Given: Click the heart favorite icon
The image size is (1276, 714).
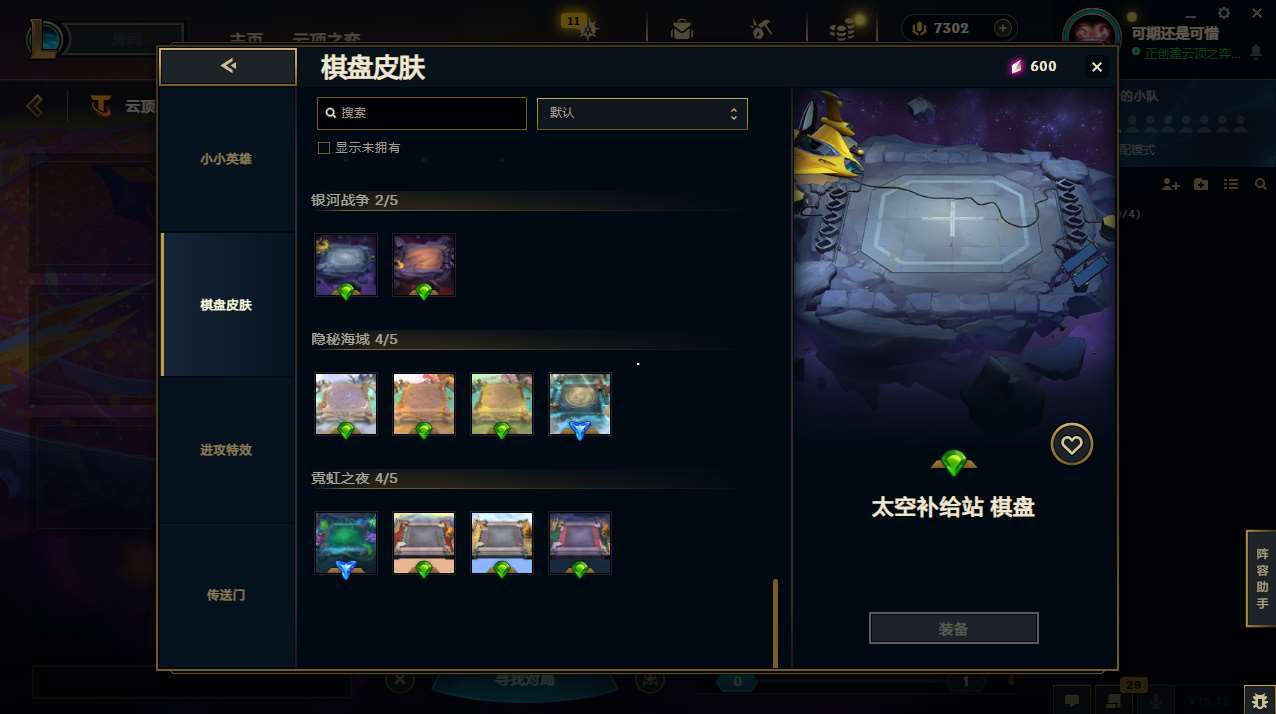Looking at the screenshot, I should click(1072, 444).
